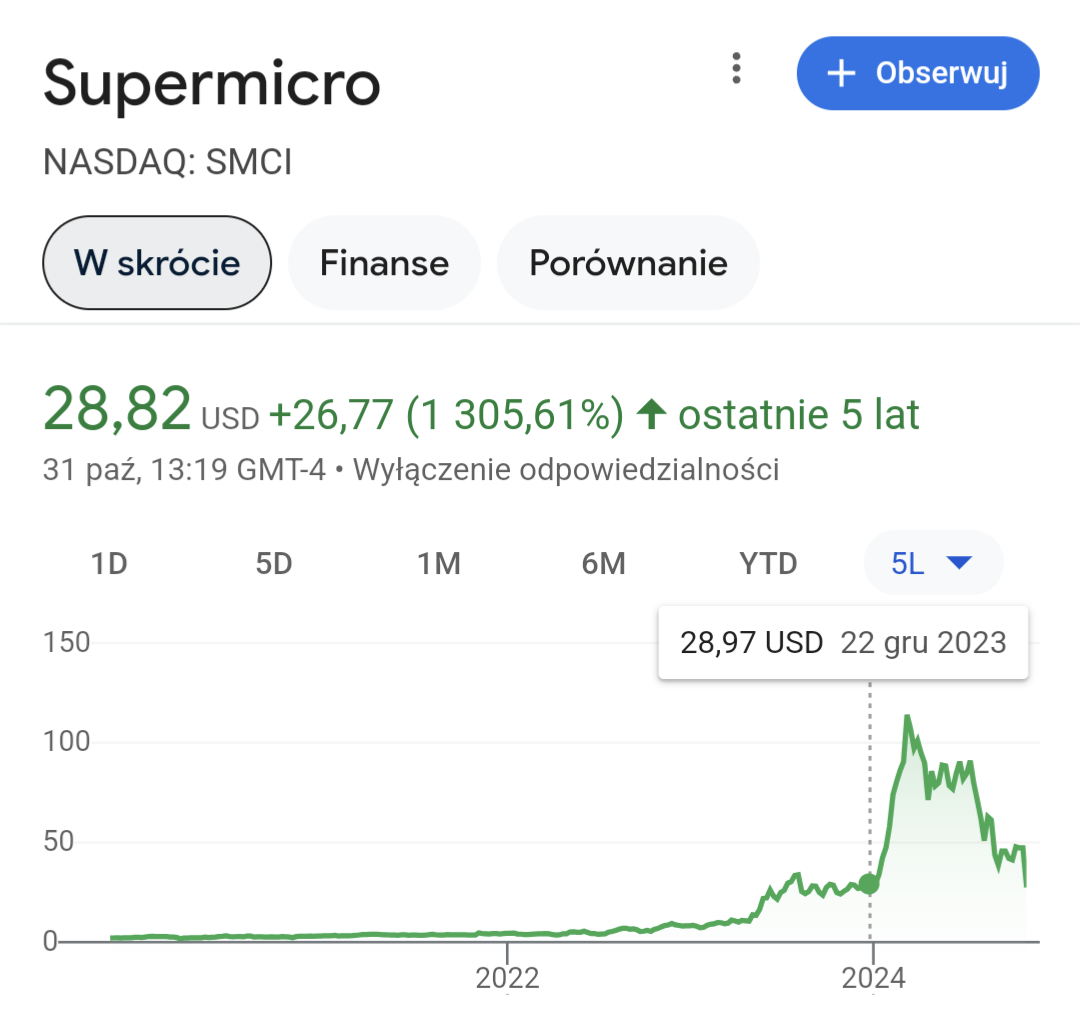Click the plus icon to follow Supermicro

(x=842, y=73)
